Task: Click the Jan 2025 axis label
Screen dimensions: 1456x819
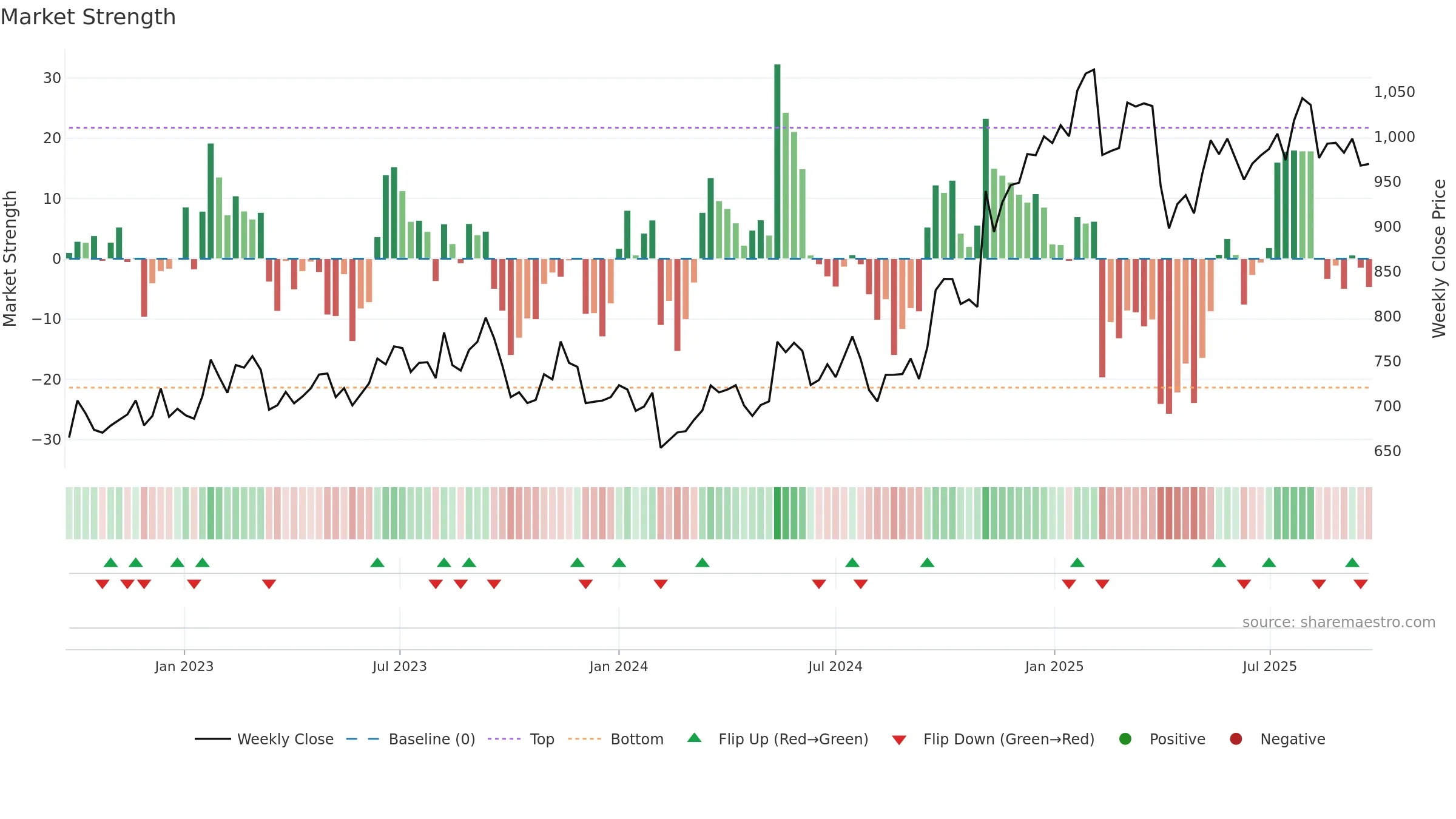Action: pos(1054,666)
